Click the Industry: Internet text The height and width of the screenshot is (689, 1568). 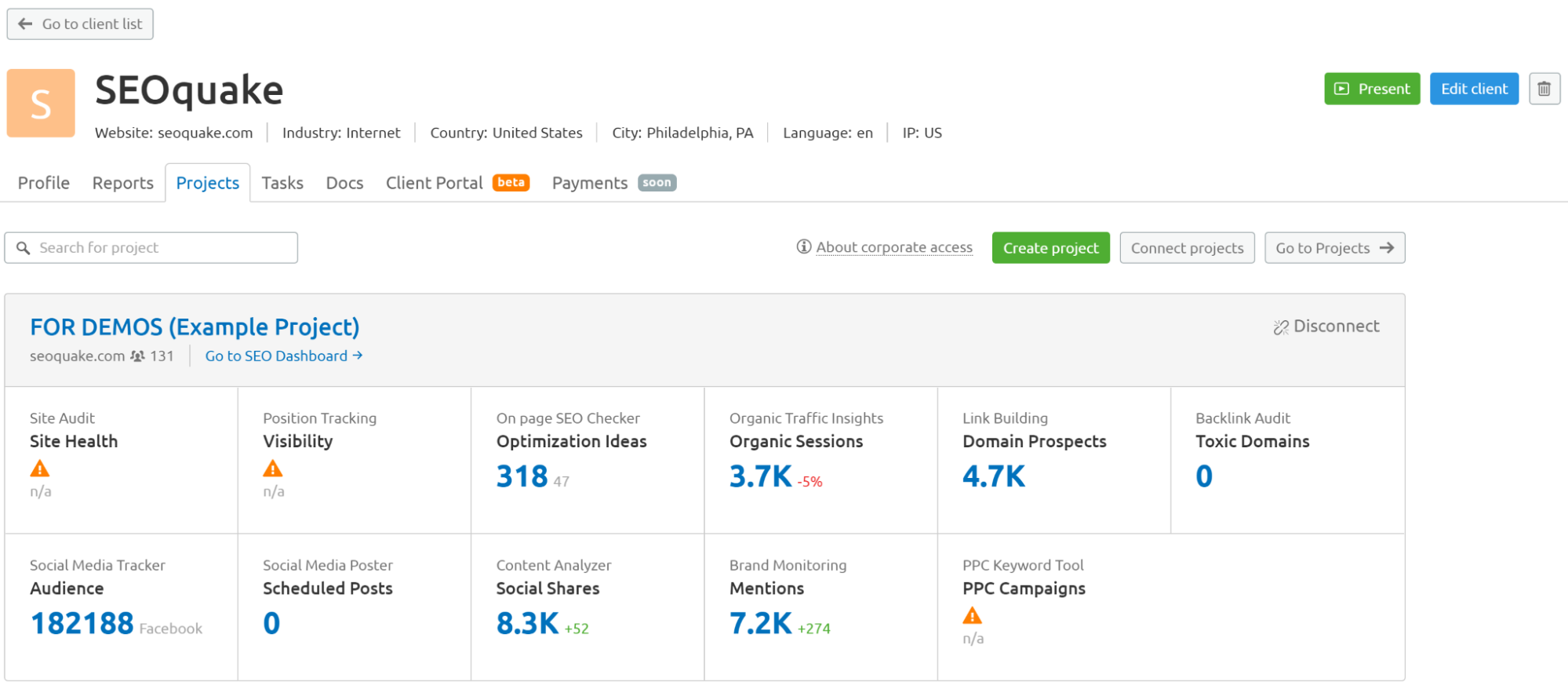pyautogui.click(x=341, y=133)
